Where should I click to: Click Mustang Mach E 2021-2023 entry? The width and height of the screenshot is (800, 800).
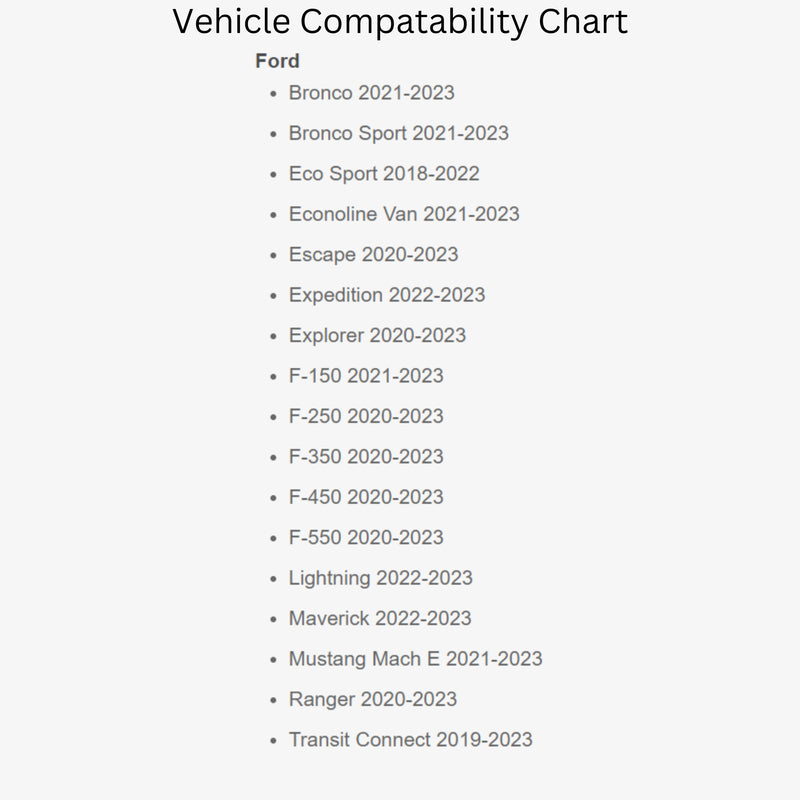click(415, 659)
